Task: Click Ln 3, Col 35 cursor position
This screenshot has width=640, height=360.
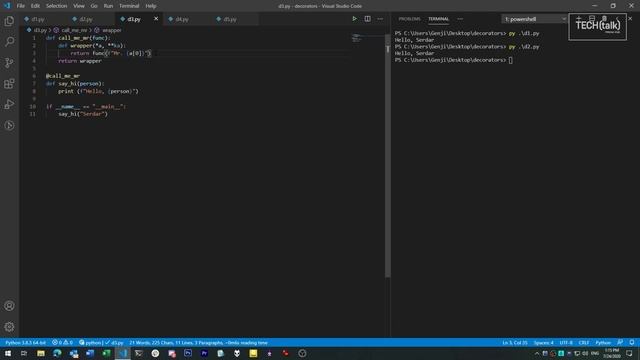Action: pyautogui.click(x=515, y=342)
